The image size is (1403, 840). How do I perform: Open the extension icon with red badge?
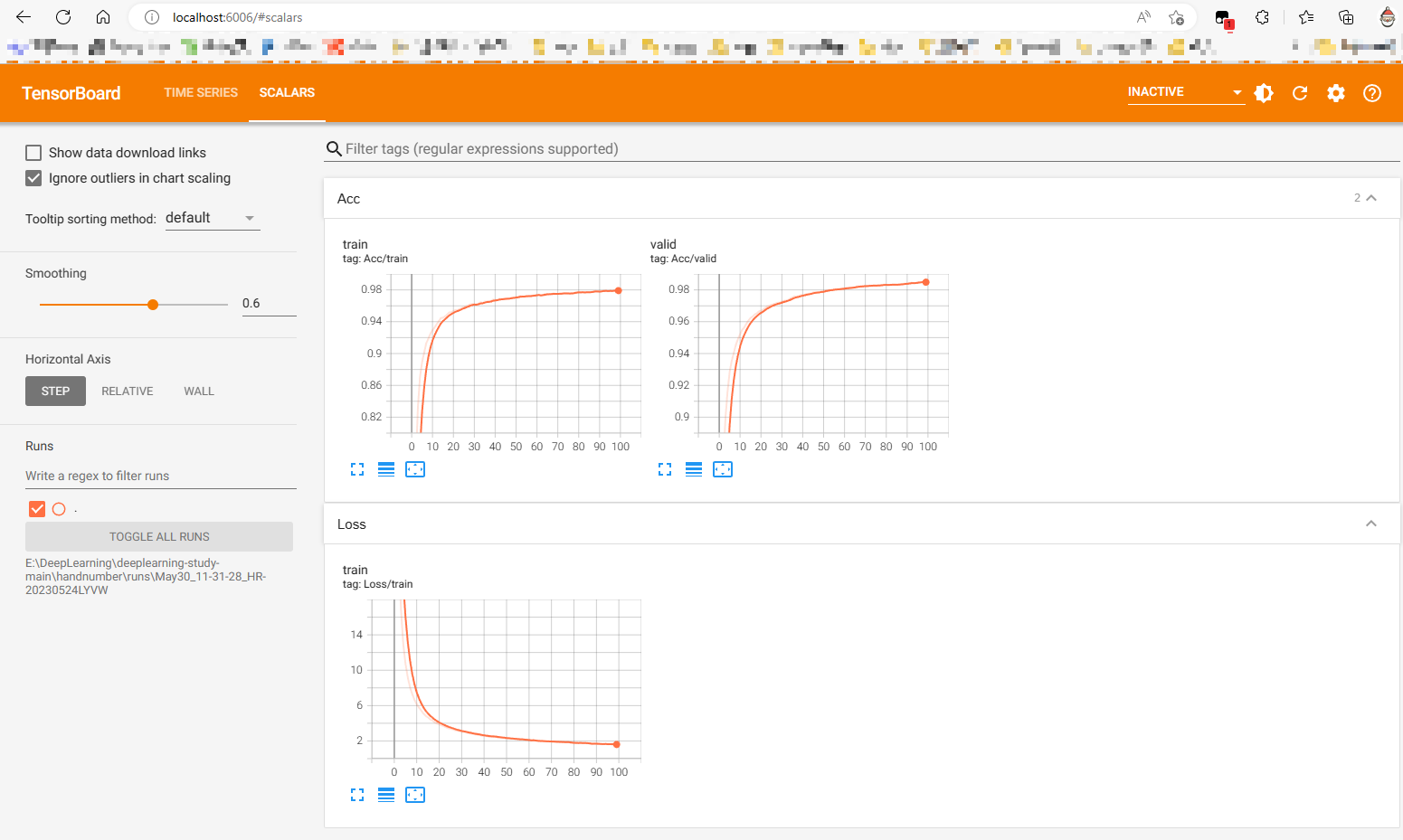point(1224,18)
